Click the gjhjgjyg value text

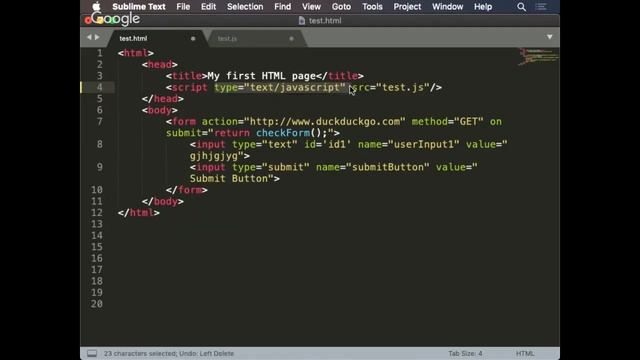[214, 156]
